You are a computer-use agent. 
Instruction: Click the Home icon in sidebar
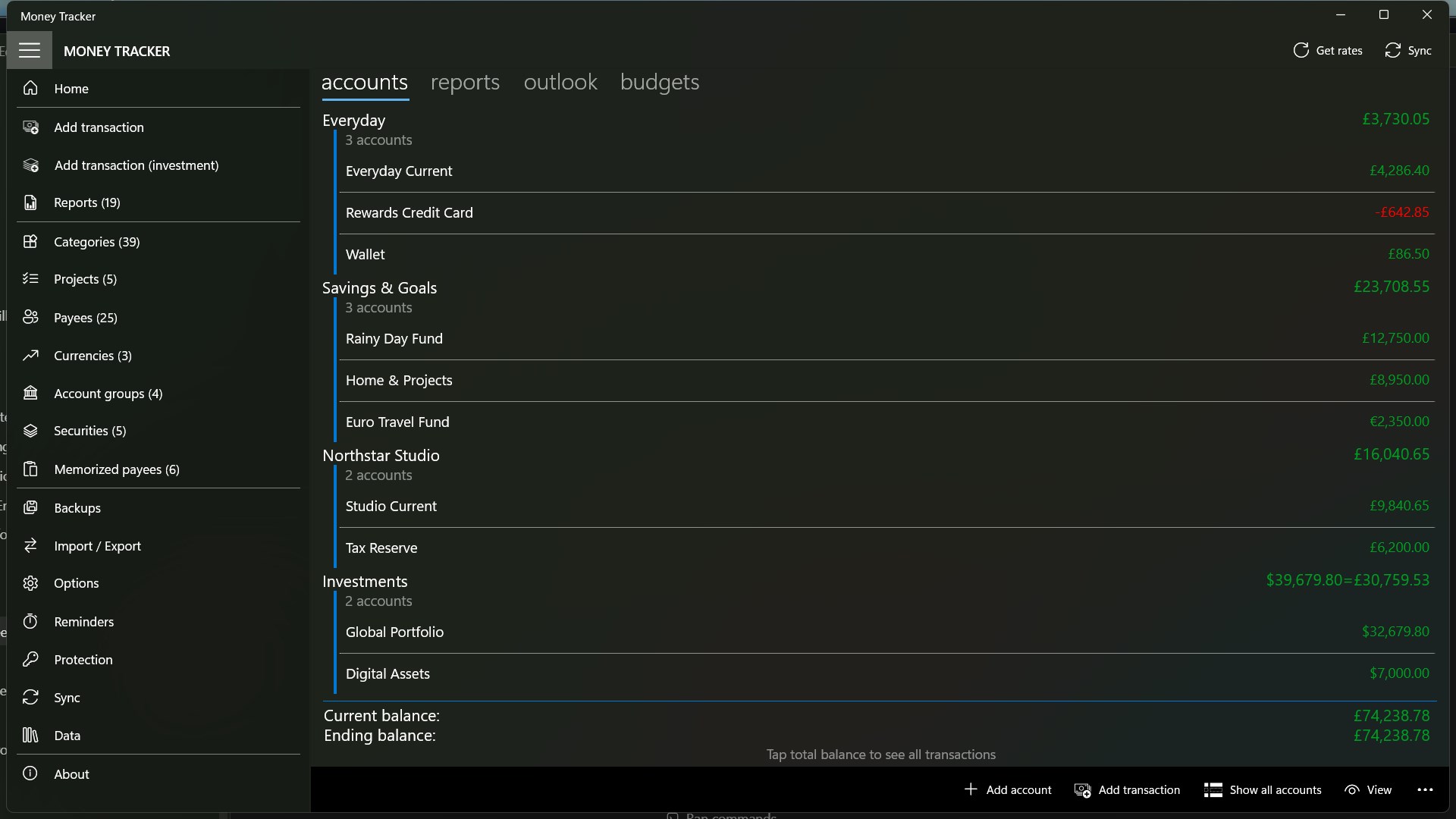[x=30, y=88]
